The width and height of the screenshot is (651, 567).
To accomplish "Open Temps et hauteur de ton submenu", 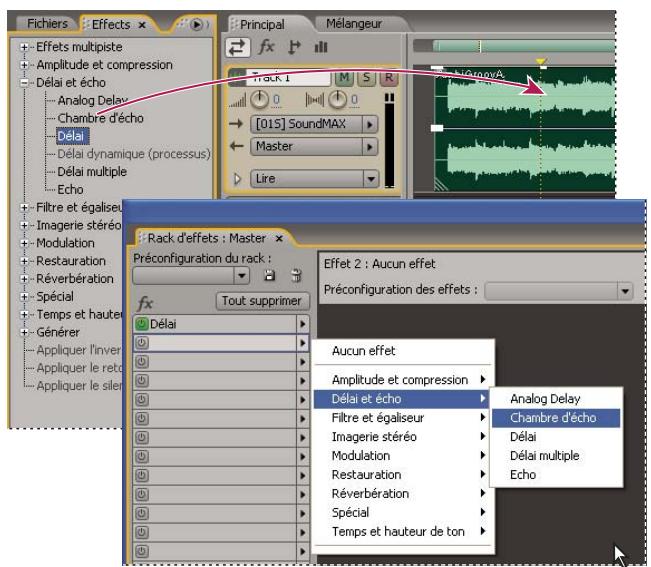I will 403,531.
